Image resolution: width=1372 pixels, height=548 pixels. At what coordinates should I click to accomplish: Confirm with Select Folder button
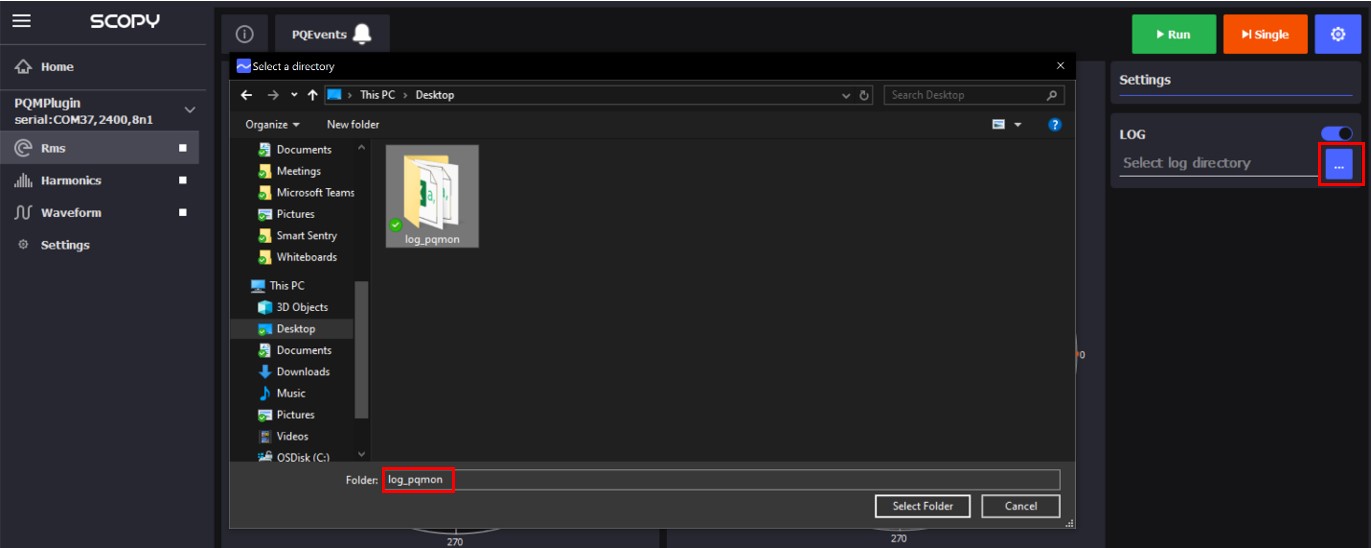point(922,506)
